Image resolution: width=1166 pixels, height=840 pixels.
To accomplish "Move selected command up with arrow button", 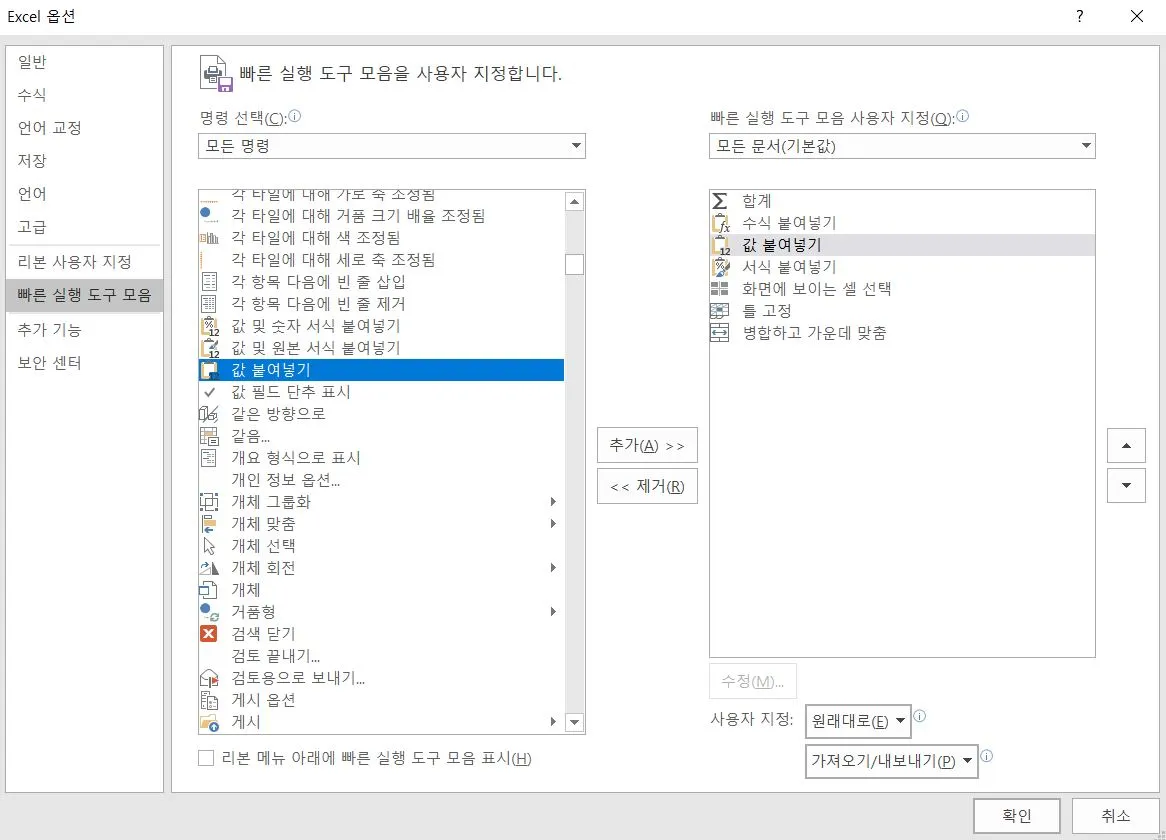I will 1127,445.
